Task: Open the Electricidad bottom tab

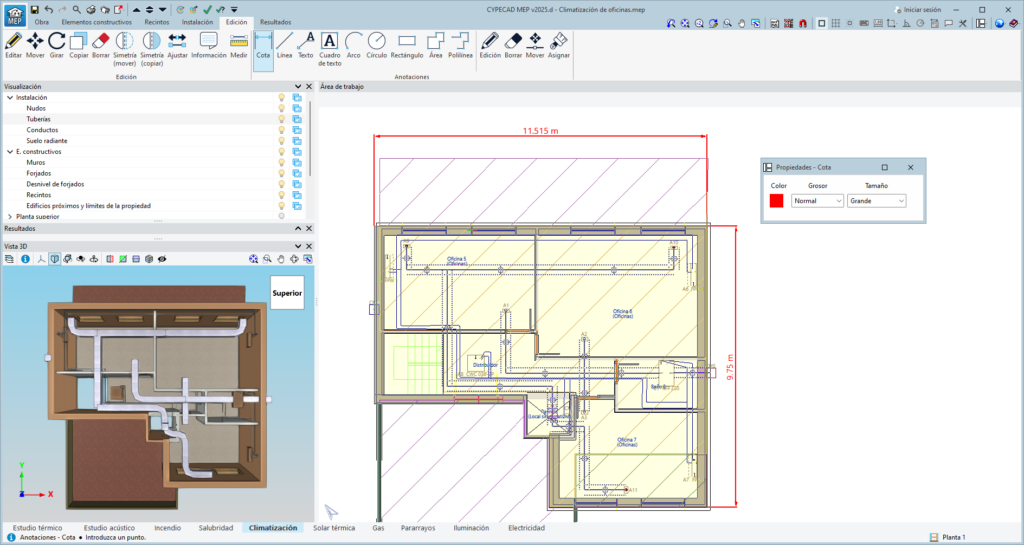Action: pyautogui.click(x=526, y=527)
